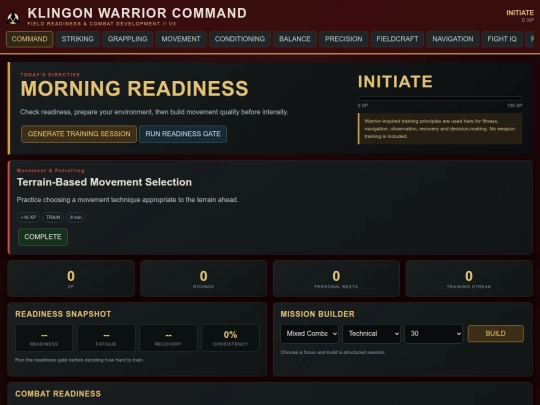The width and height of the screenshot is (540, 405).
Task: Click the Movement & Patrolling category label
Action: click(x=51, y=170)
